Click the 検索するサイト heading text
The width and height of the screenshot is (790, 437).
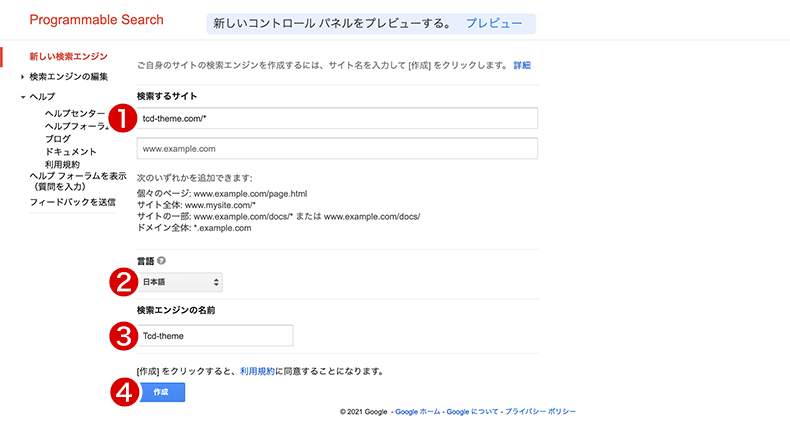coord(167,96)
